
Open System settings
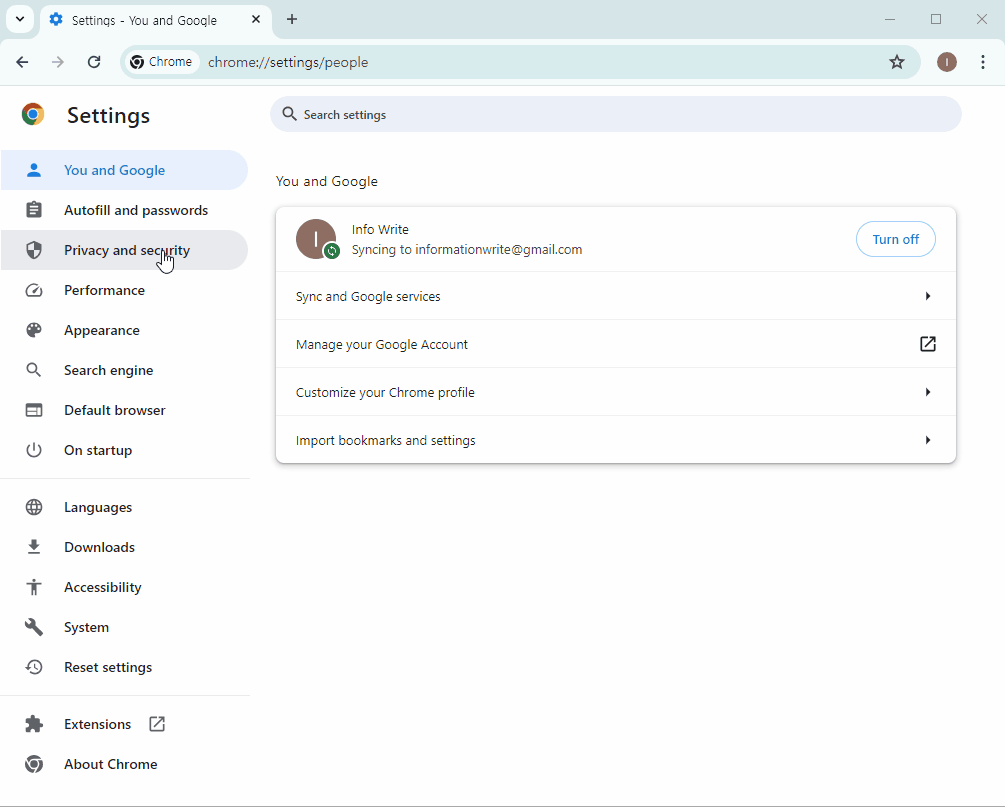(124, 627)
